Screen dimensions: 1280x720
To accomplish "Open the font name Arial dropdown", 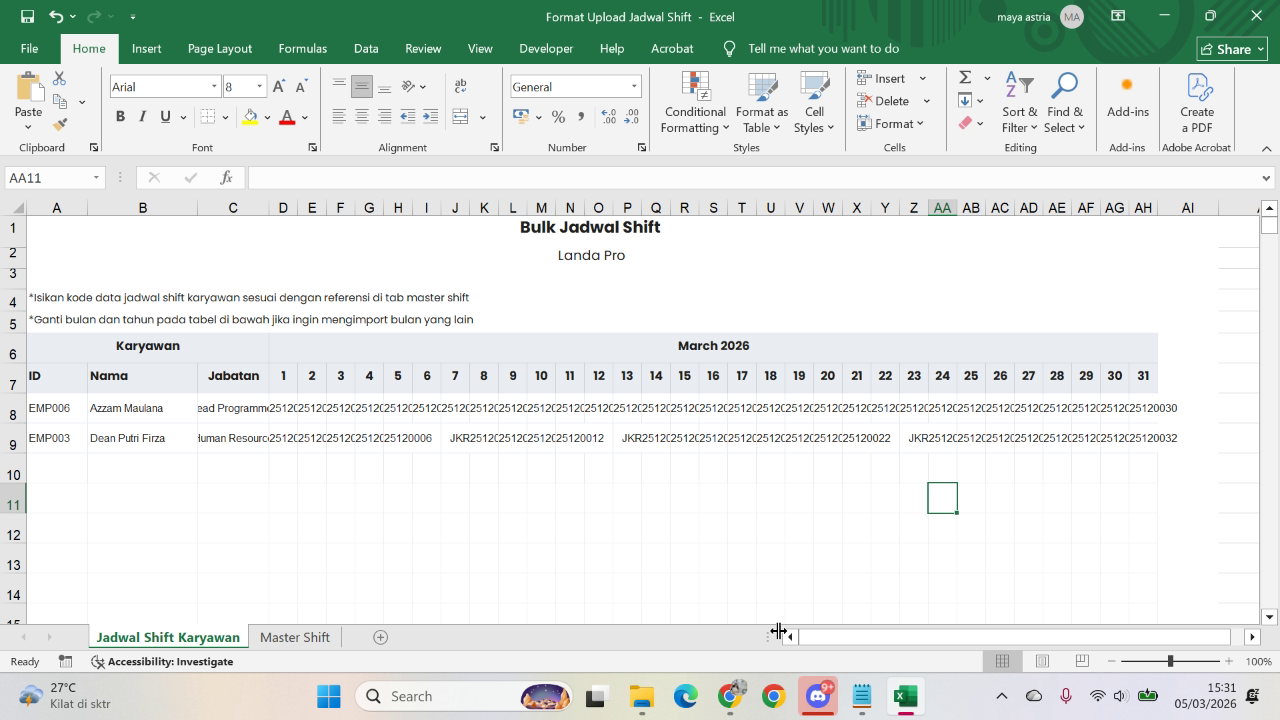I will pos(213,87).
